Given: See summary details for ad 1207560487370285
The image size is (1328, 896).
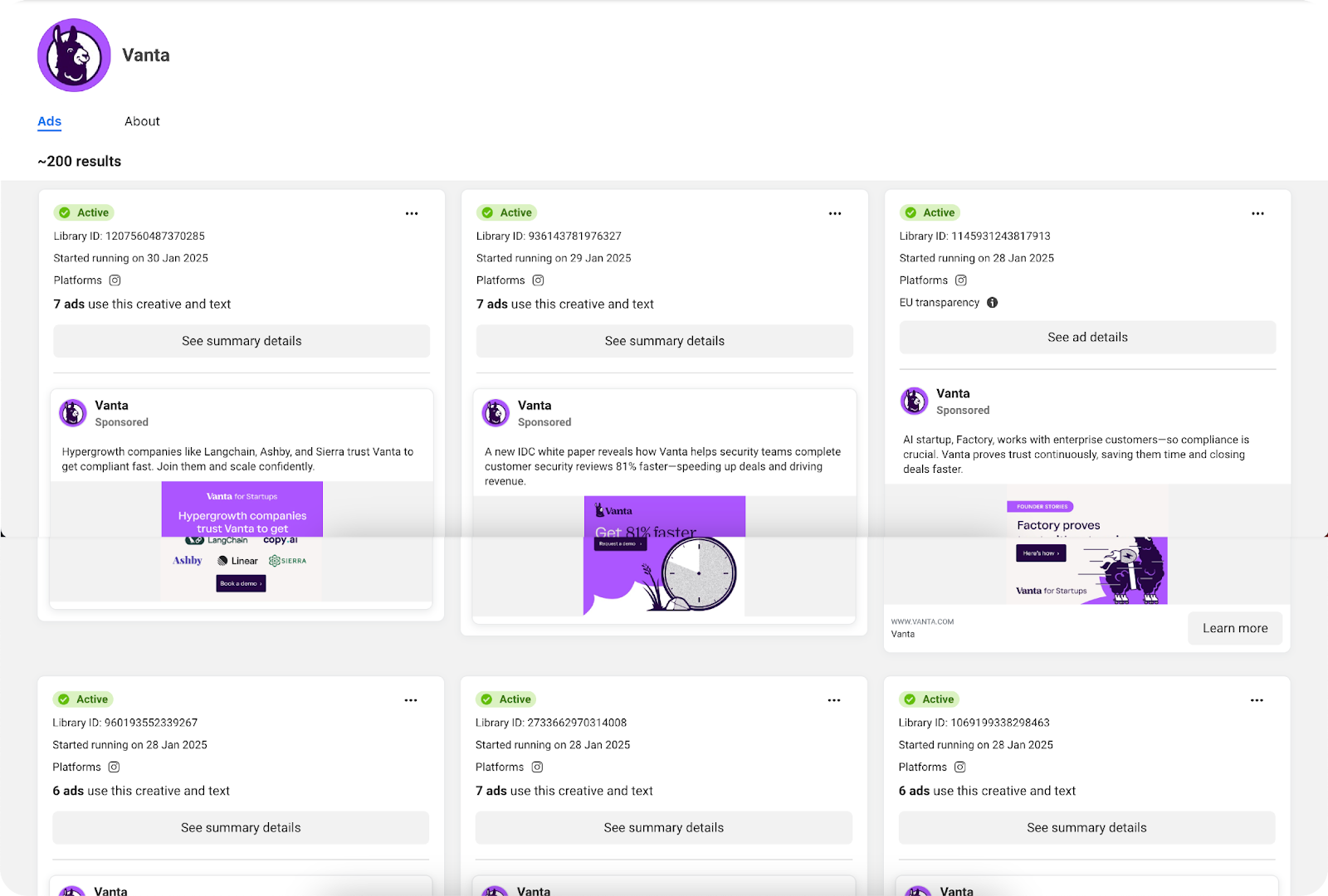Looking at the screenshot, I should click(x=242, y=341).
